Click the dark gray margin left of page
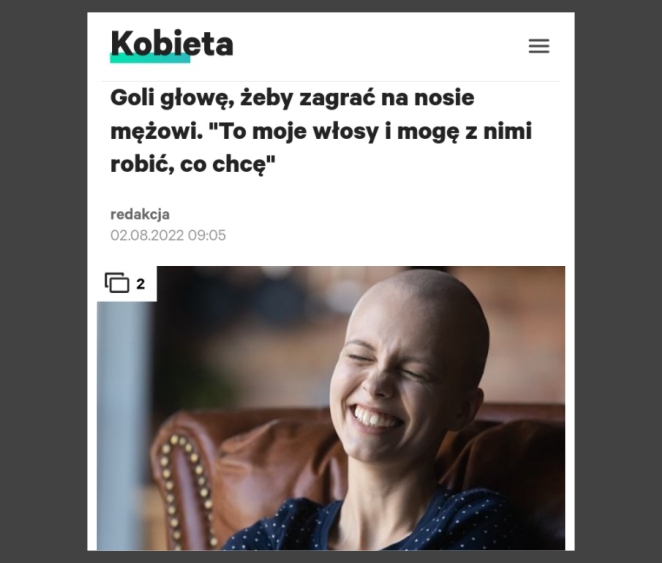The height and width of the screenshot is (563, 662). point(43,282)
